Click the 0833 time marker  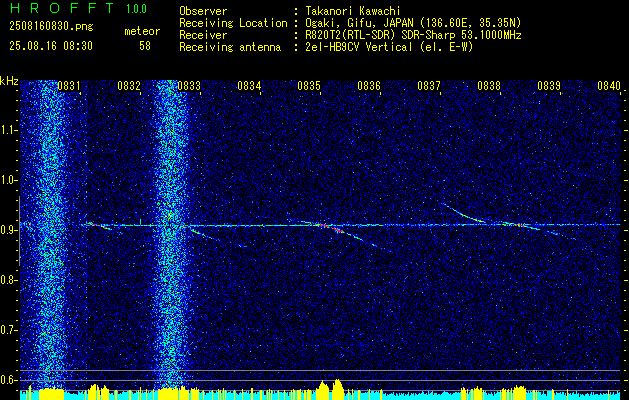pyautogui.click(x=189, y=85)
